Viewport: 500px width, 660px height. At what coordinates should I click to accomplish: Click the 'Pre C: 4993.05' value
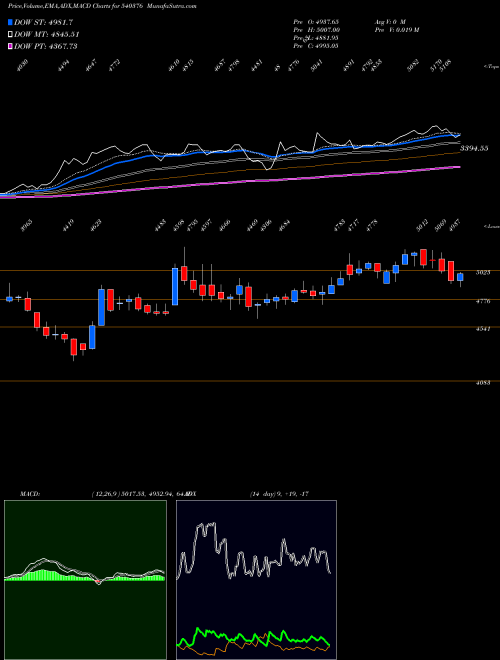tap(316, 46)
